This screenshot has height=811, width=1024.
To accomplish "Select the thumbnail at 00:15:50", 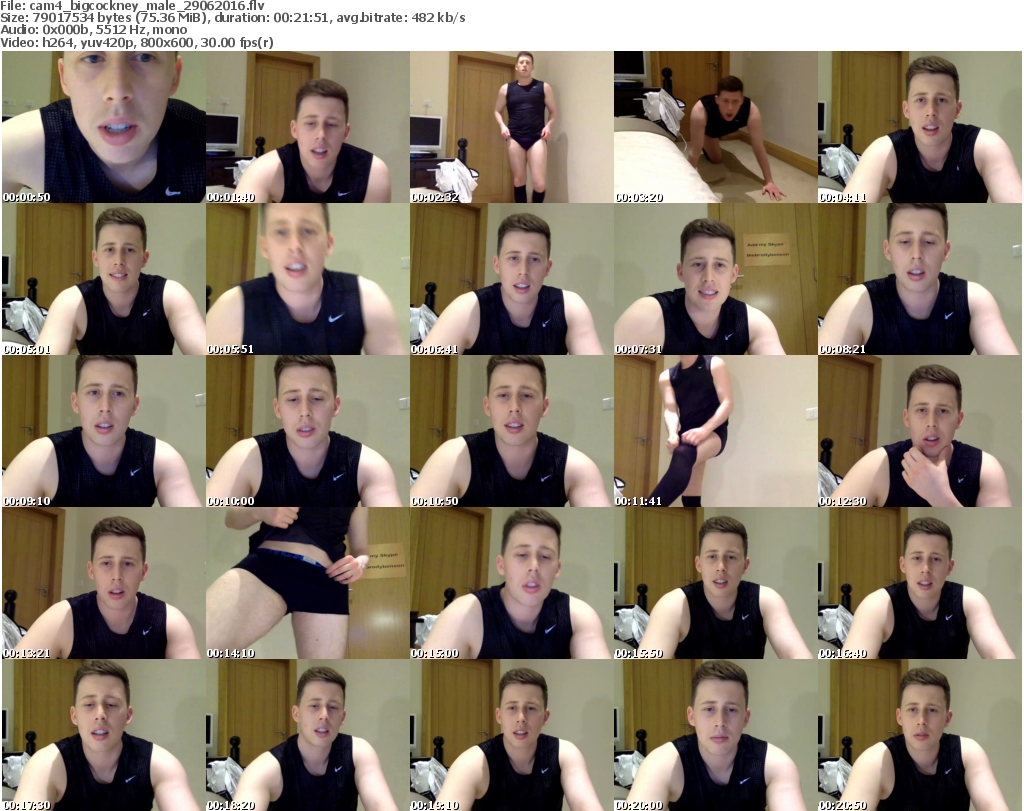I will coord(715,584).
